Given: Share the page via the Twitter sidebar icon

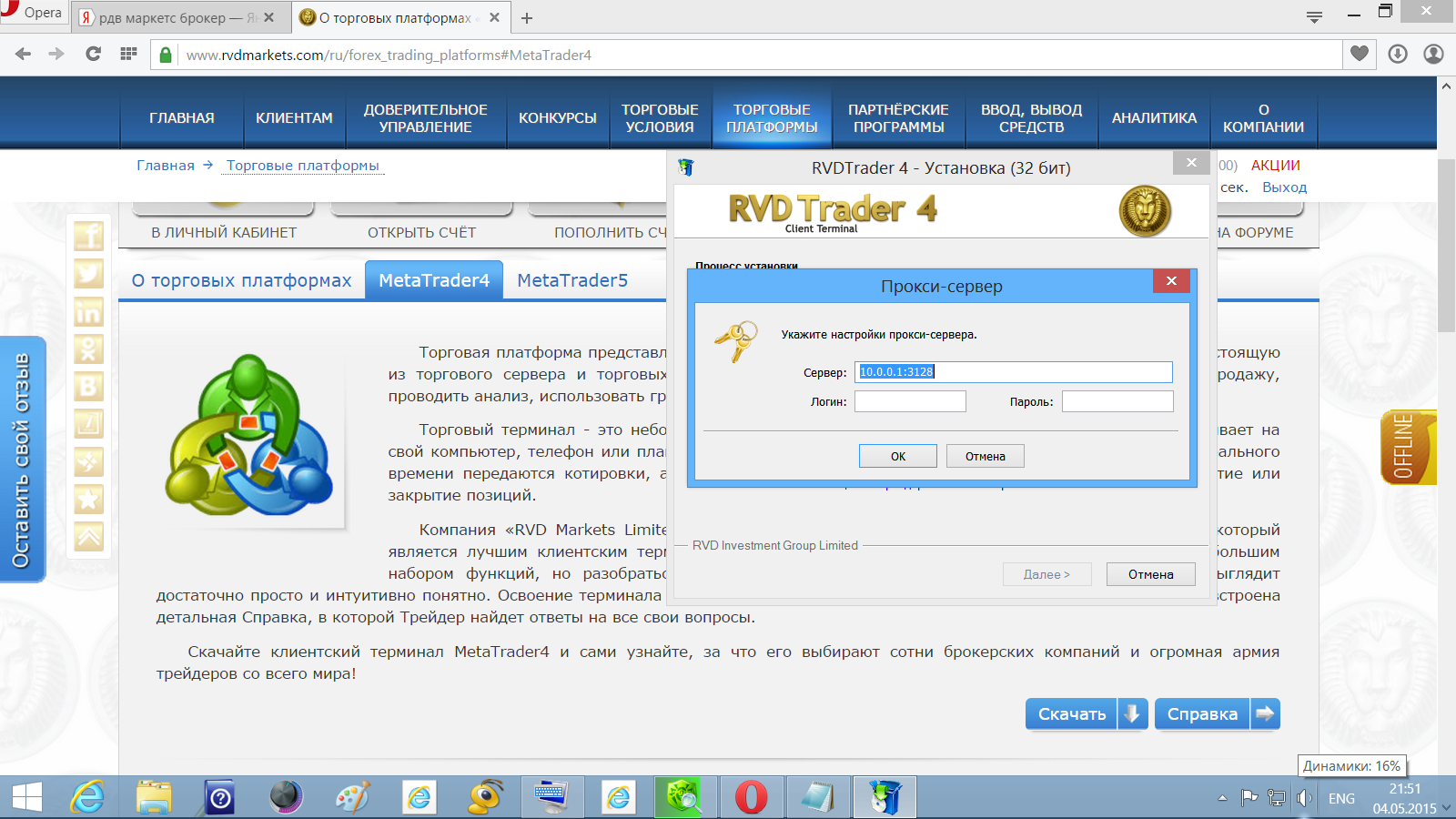Looking at the screenshot, I should (x=88, y=273).
